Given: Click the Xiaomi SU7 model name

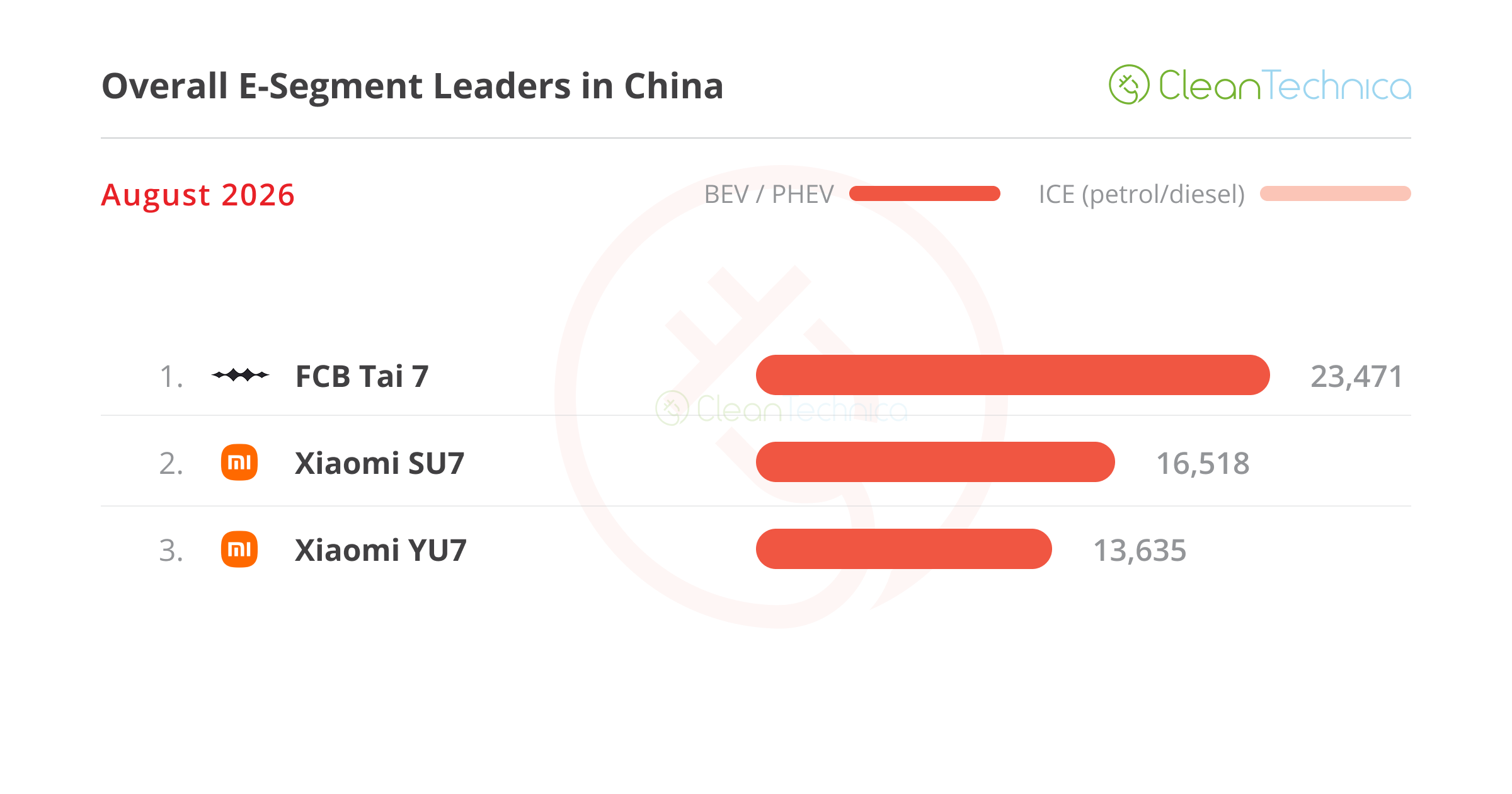Looking at the screenshot, I should coord(380,463).
